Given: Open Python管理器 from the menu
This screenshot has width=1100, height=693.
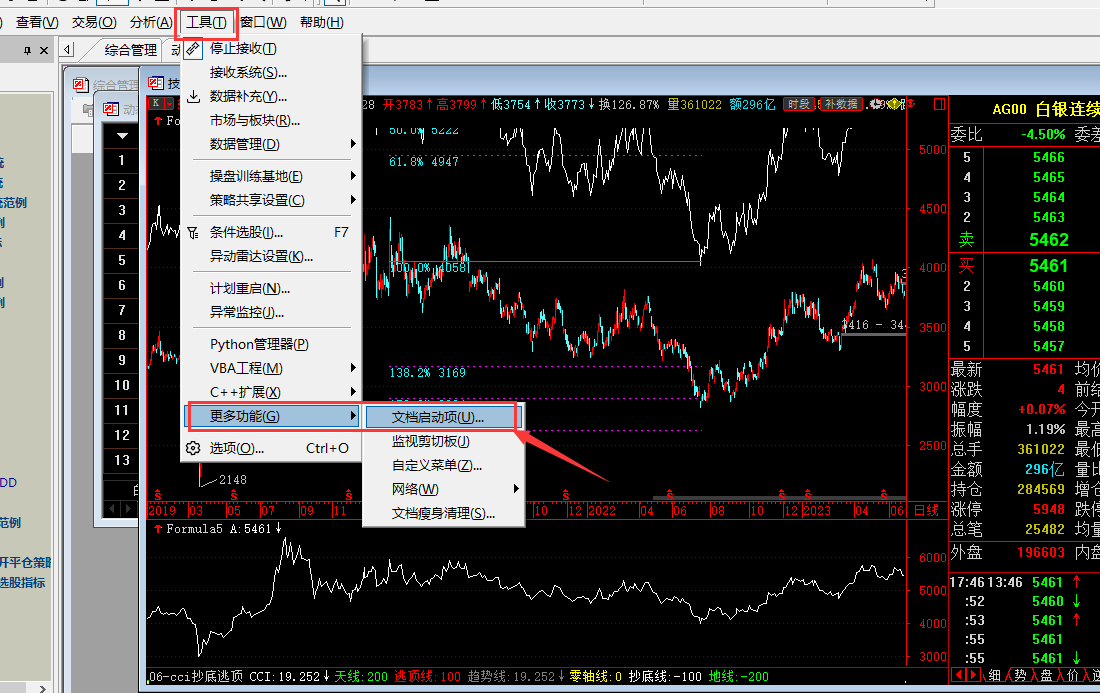Looking at the screenshot, I should pyautogui.click(x=272, y=344).
